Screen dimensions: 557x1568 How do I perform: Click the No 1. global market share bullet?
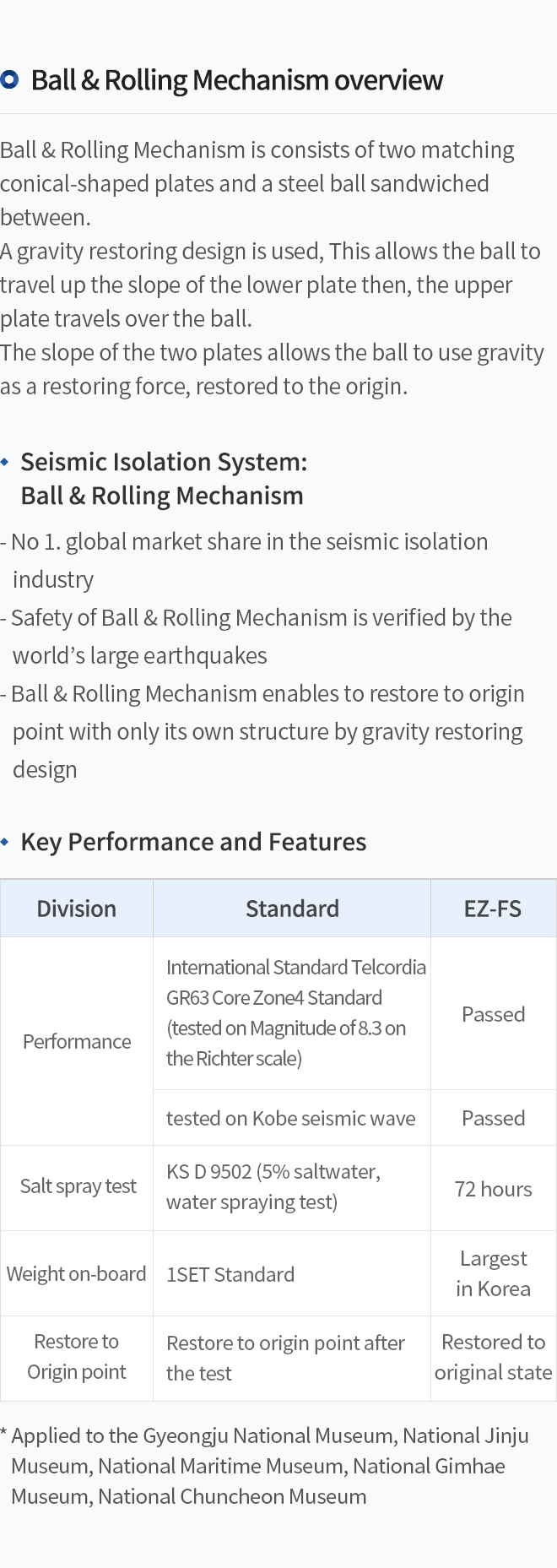(245, 560)
